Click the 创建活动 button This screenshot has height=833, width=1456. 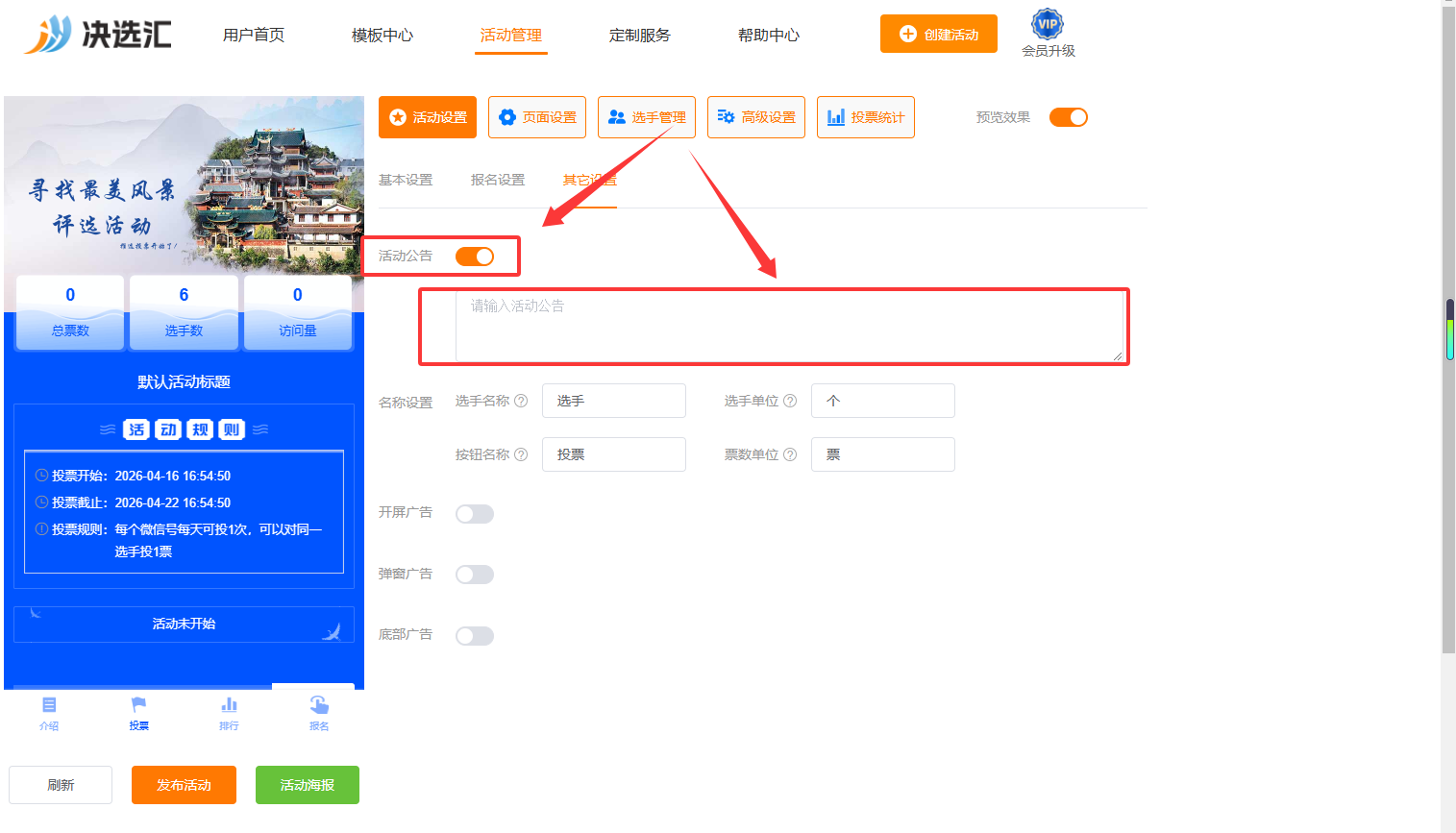click(939, 34)
